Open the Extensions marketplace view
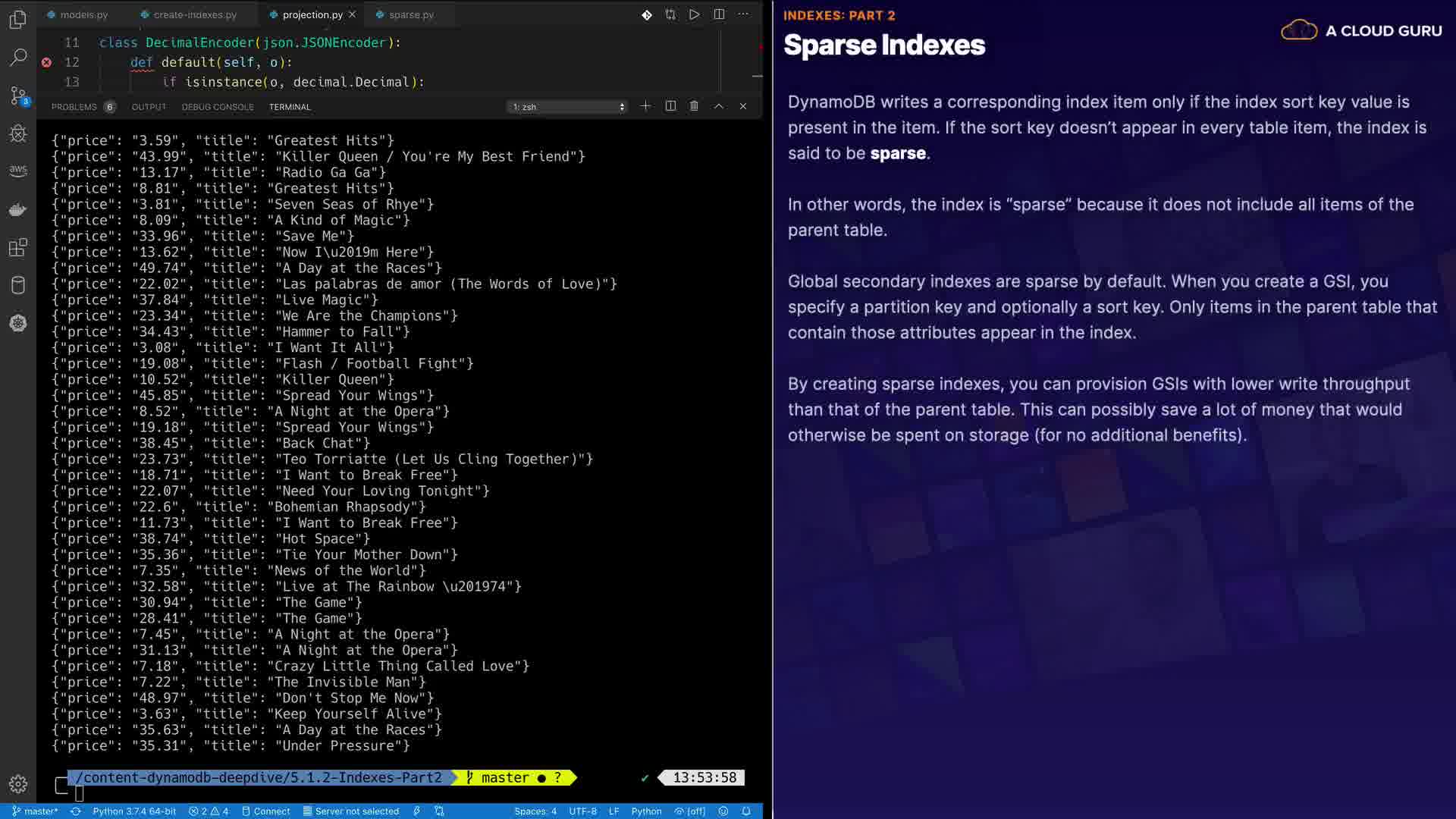The height and width of the screenshot is (819, 1456). point(18,247)
